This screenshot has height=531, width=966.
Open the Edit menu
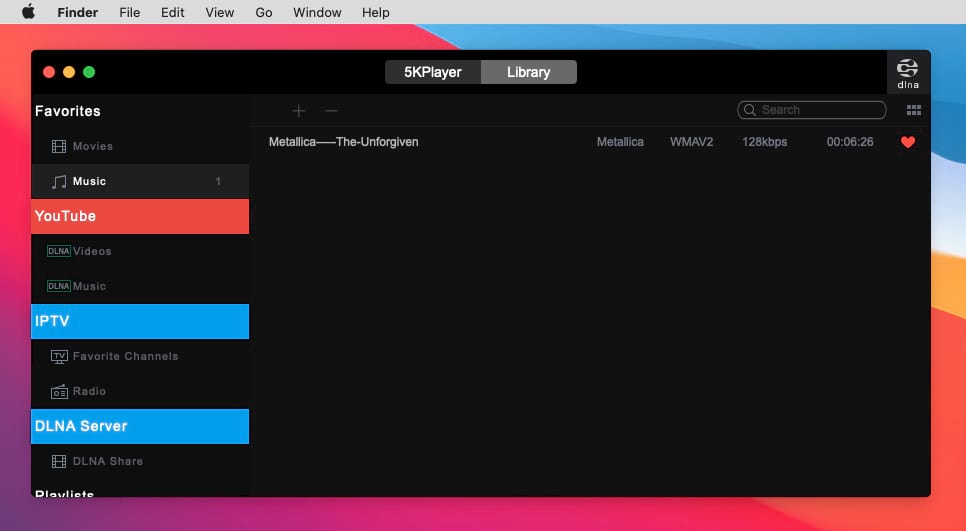pyautogui.click(x=172, y=12)
